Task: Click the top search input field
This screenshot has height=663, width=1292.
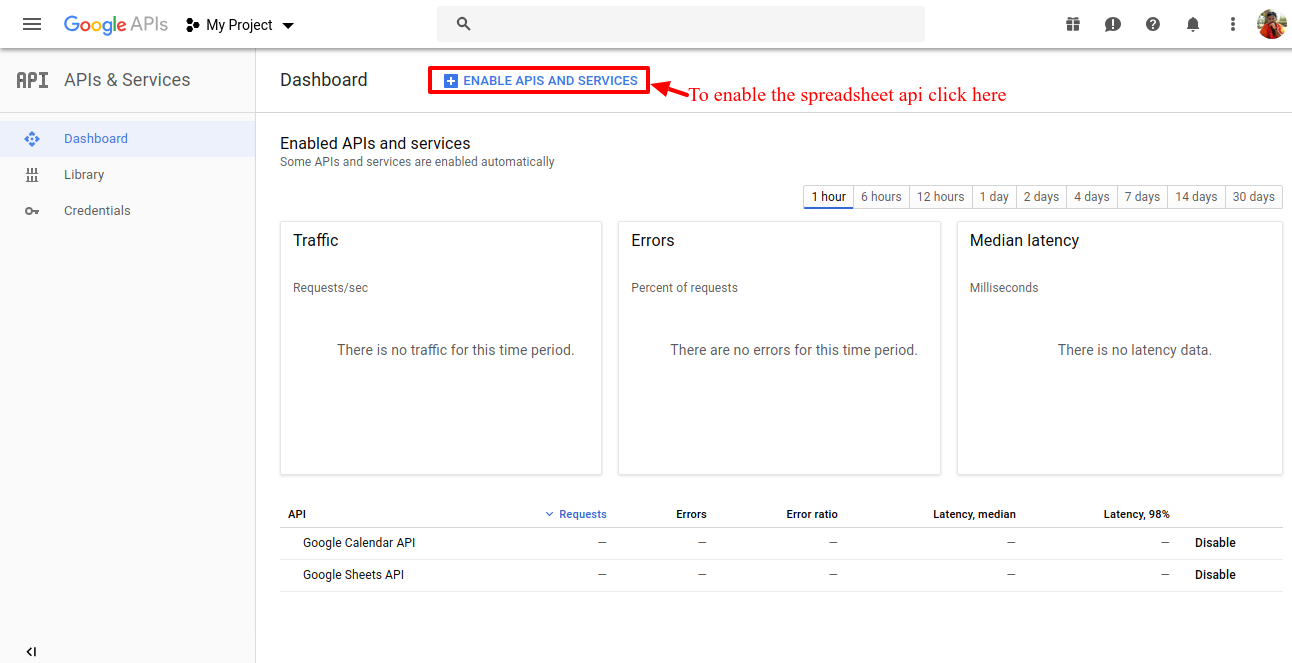Action: (x=680, y=24)
